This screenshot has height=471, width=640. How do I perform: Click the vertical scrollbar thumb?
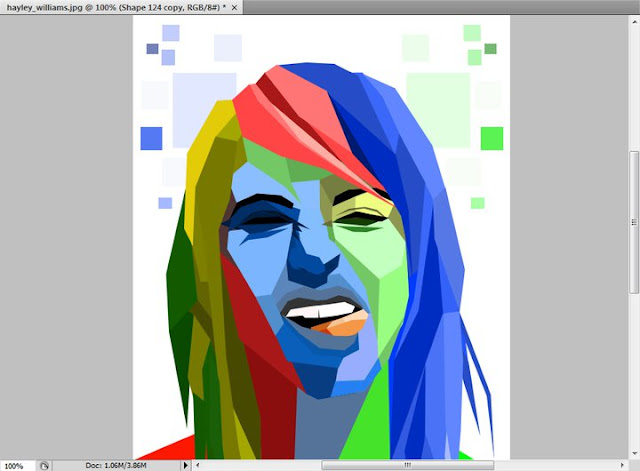click(634, 222)
